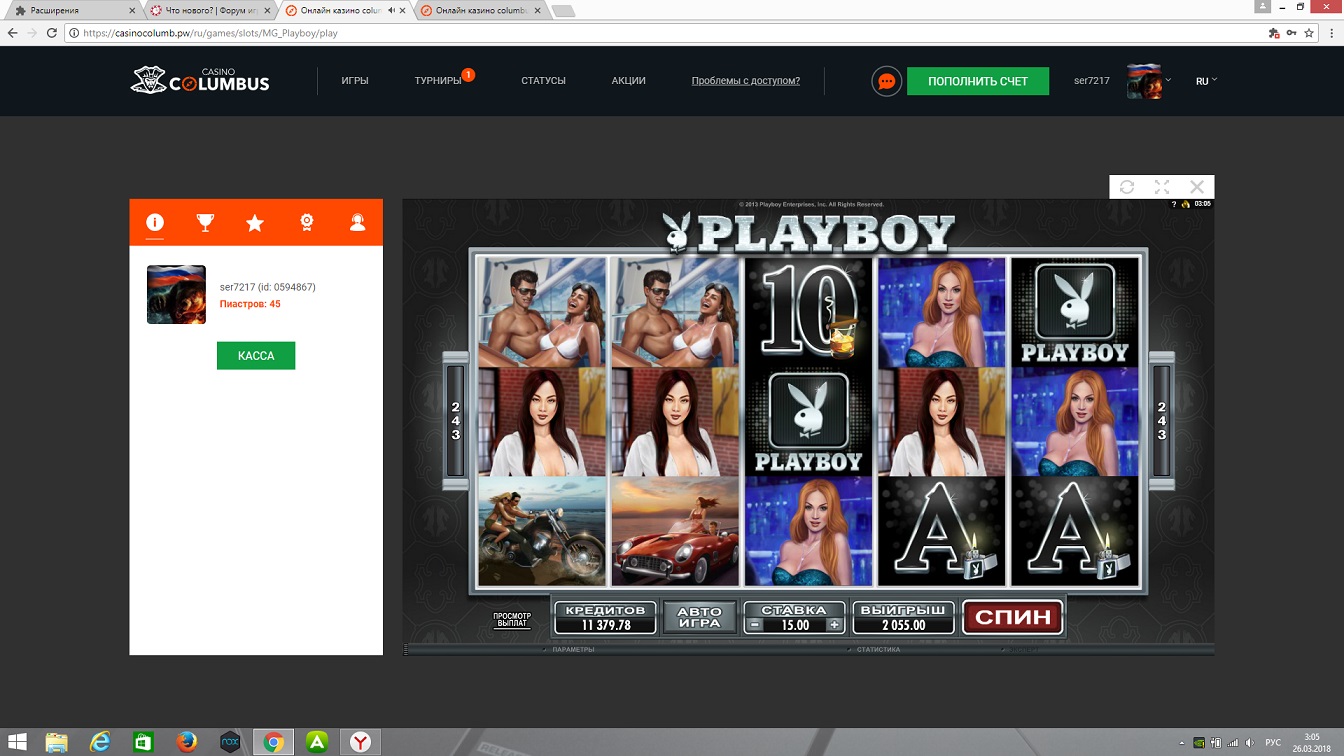Click the ser7217 username in header
Viewport: 1344px width, 756px height.
1092,81
